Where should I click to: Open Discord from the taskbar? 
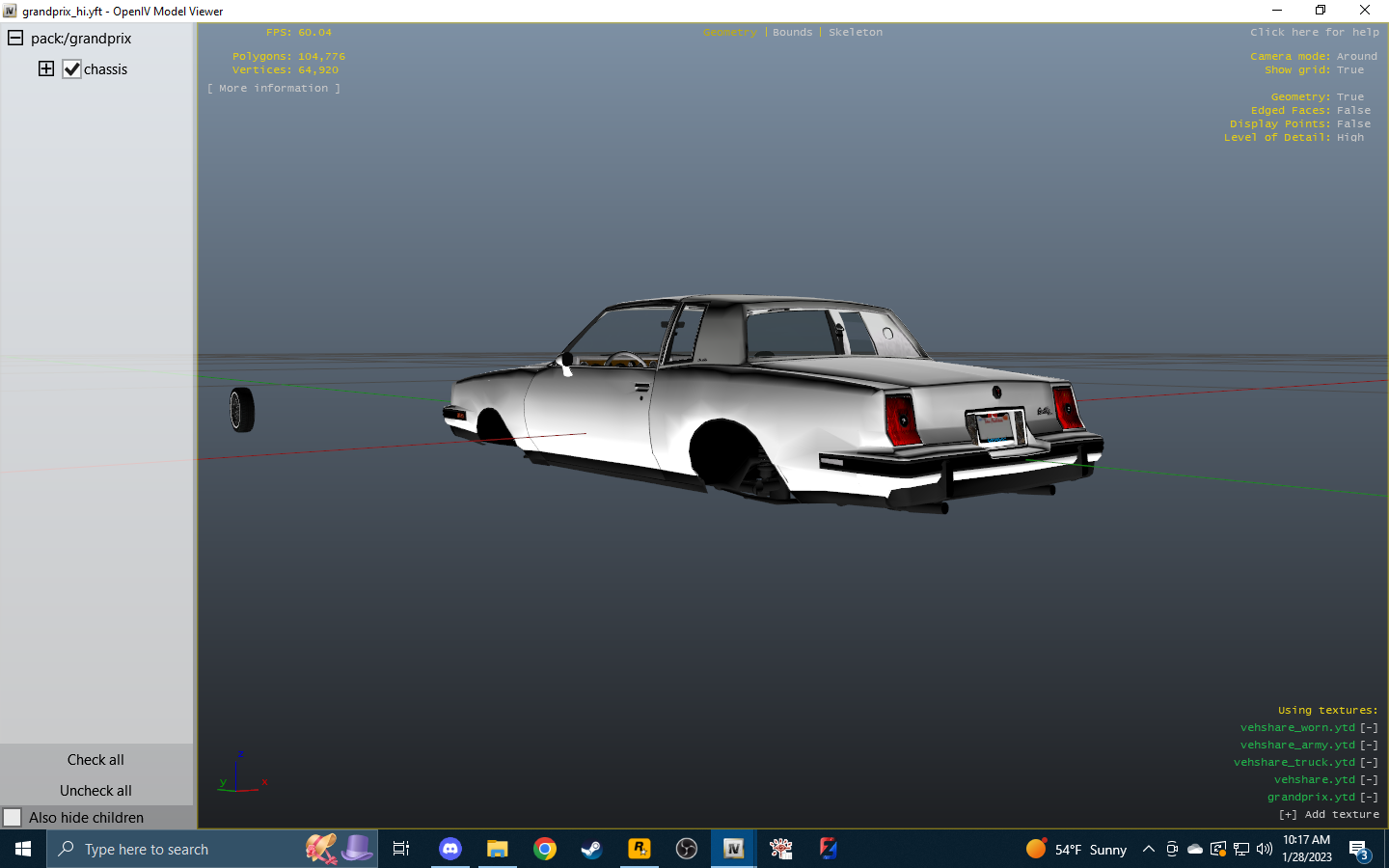coord(450,849)
